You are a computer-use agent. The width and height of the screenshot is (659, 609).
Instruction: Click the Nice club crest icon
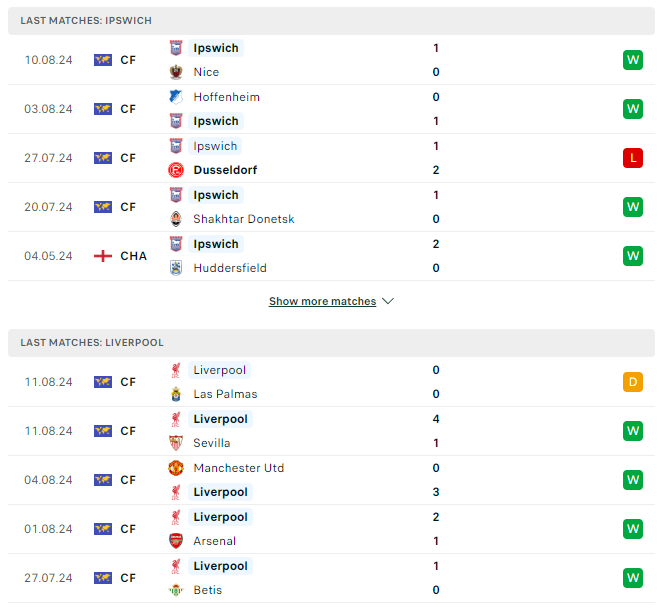pos(177,72)
